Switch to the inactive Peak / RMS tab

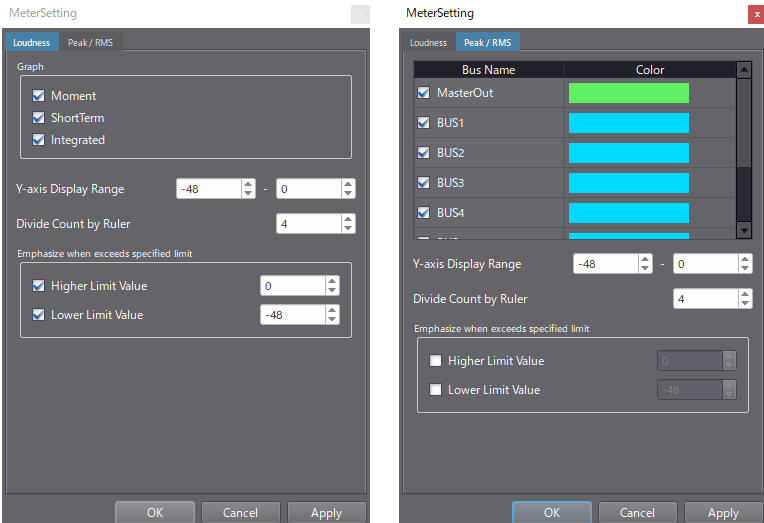click(90, 42)
